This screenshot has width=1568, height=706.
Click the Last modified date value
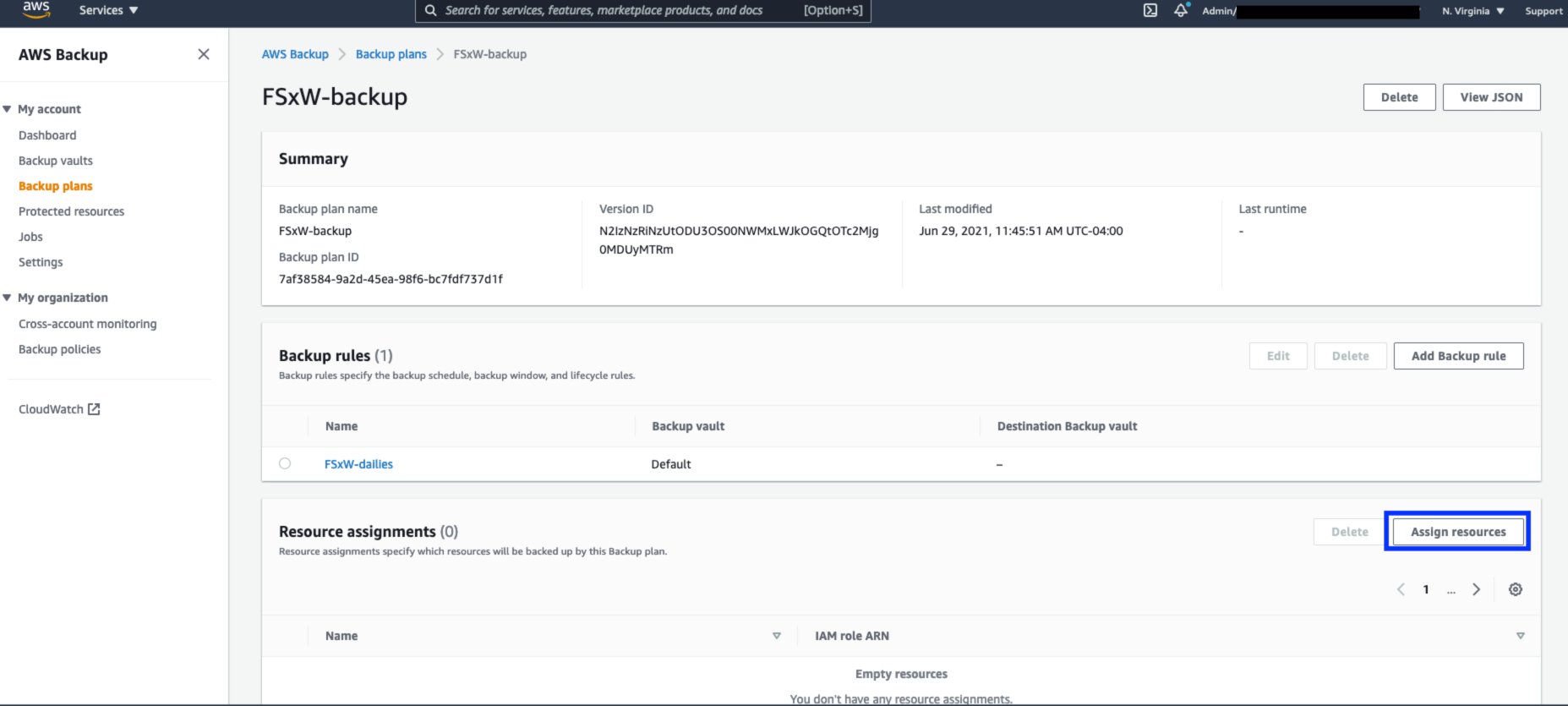point(1021,231)
